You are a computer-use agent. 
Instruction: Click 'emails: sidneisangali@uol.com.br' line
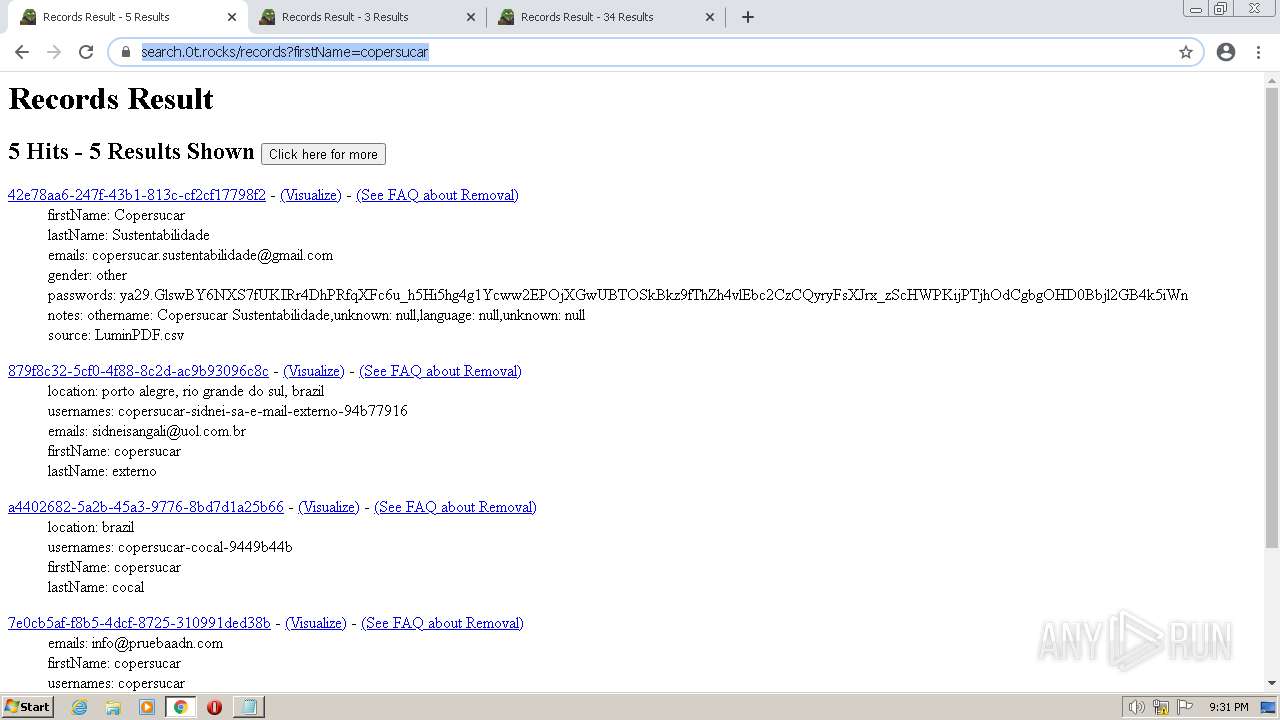coord(147,431)
